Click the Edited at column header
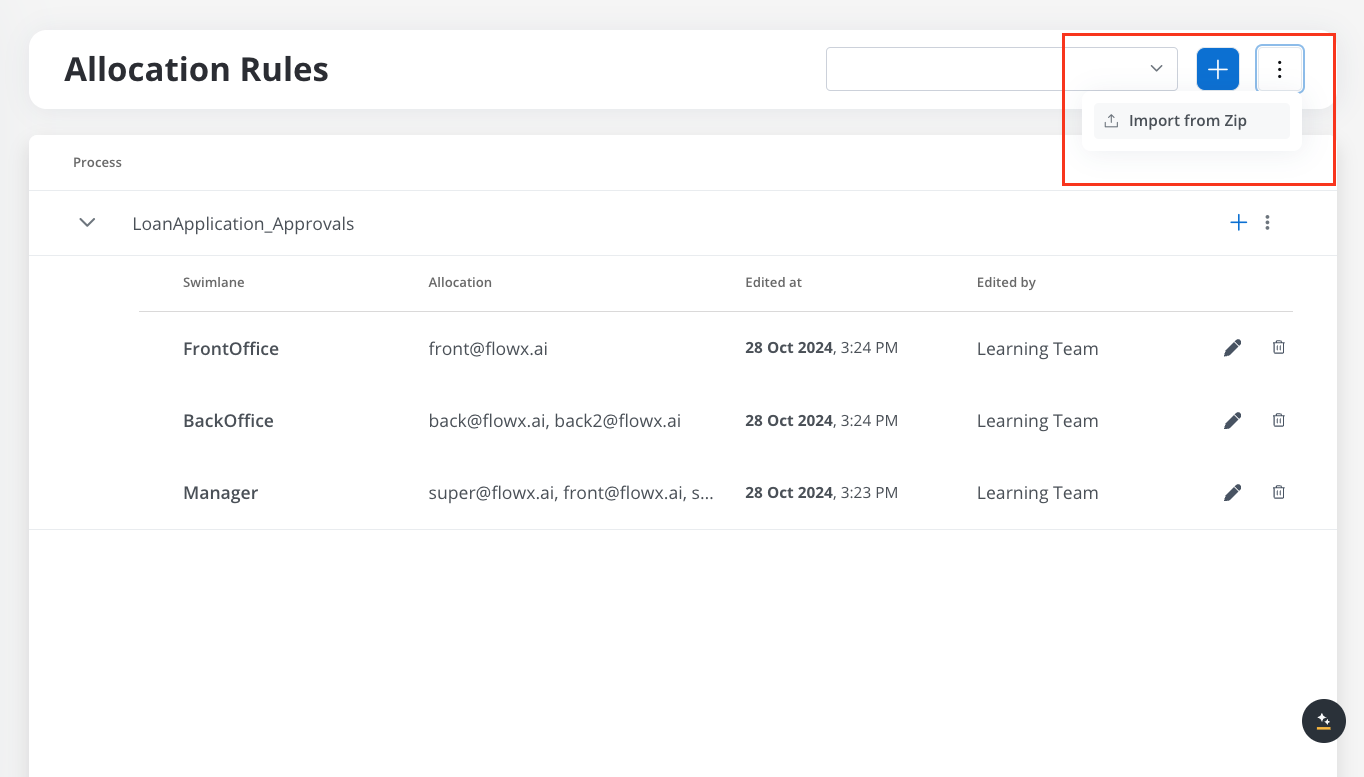The width and height of the screenshot is (1364, 777). point(773,282)
